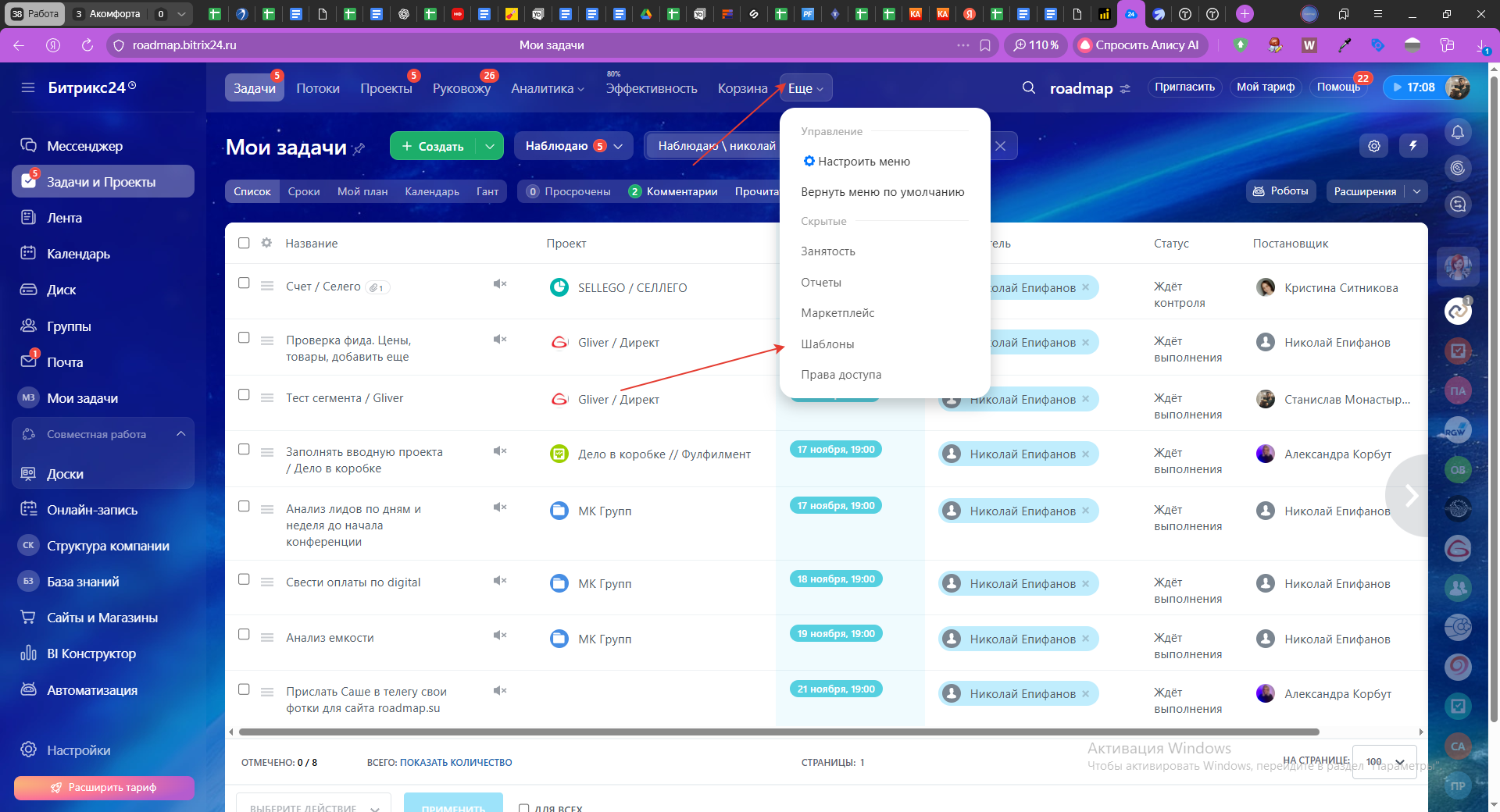Check the Проверка фида task checkbox
The width and height of the screenshot is (1500, 812).
pyautogui.click(x=244, y=337)
